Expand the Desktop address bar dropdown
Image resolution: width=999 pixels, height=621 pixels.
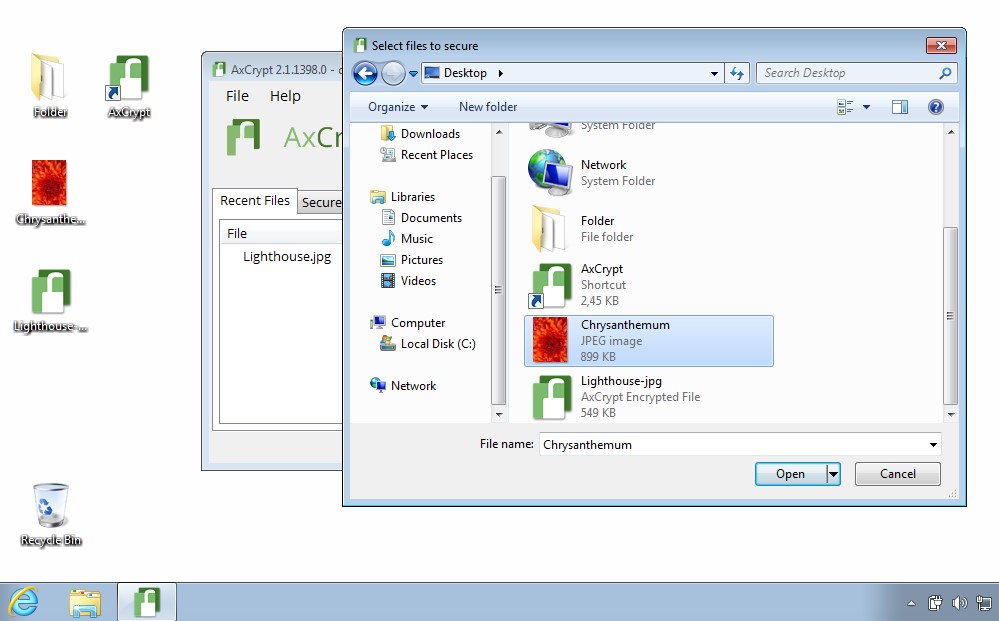tap(714, 74)
